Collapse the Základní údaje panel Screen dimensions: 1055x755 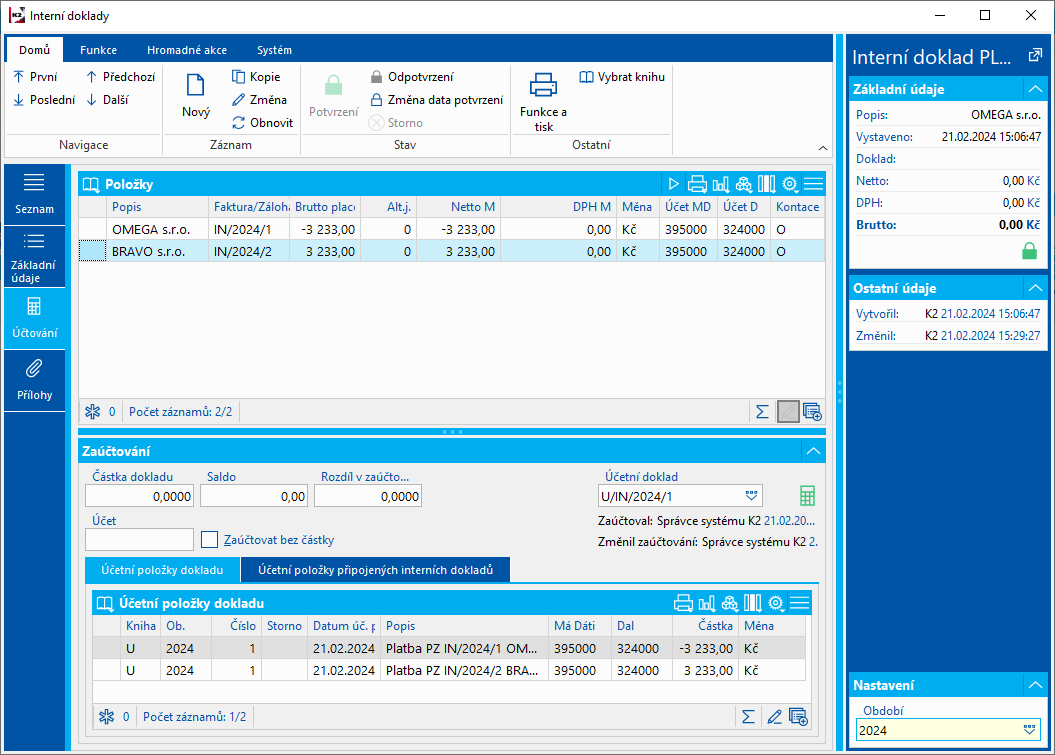[x=1033, y=89]
